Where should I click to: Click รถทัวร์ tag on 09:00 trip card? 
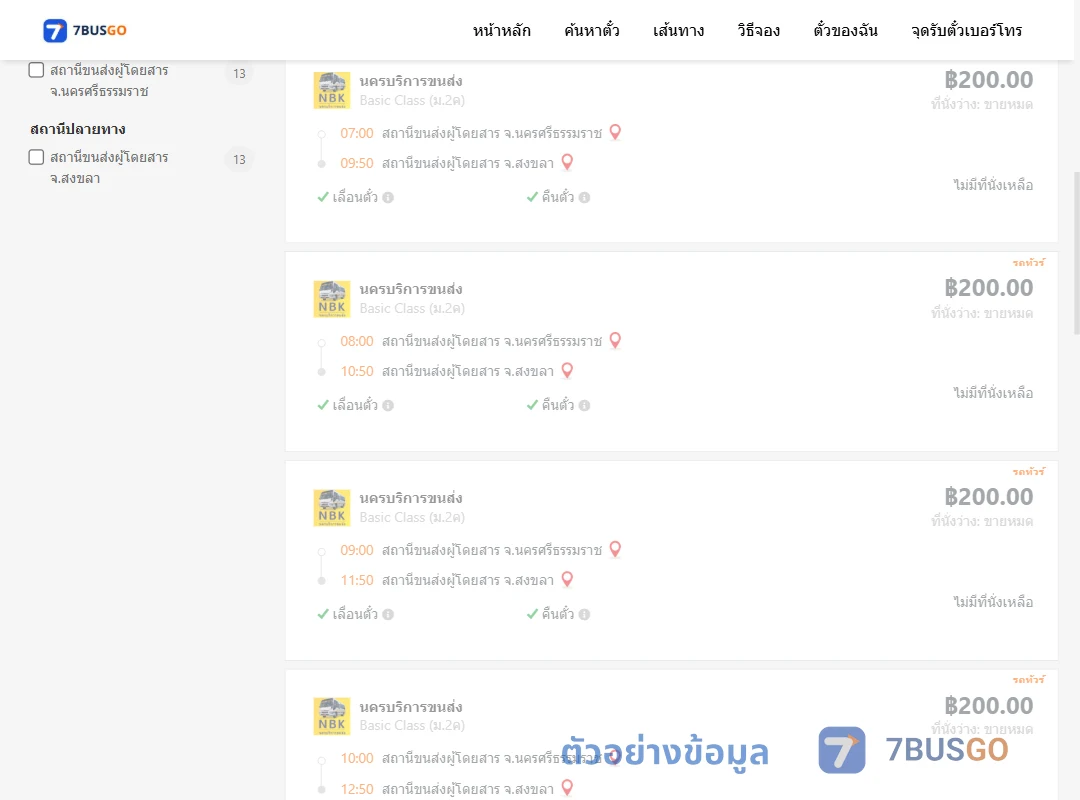coord(1028,471)
